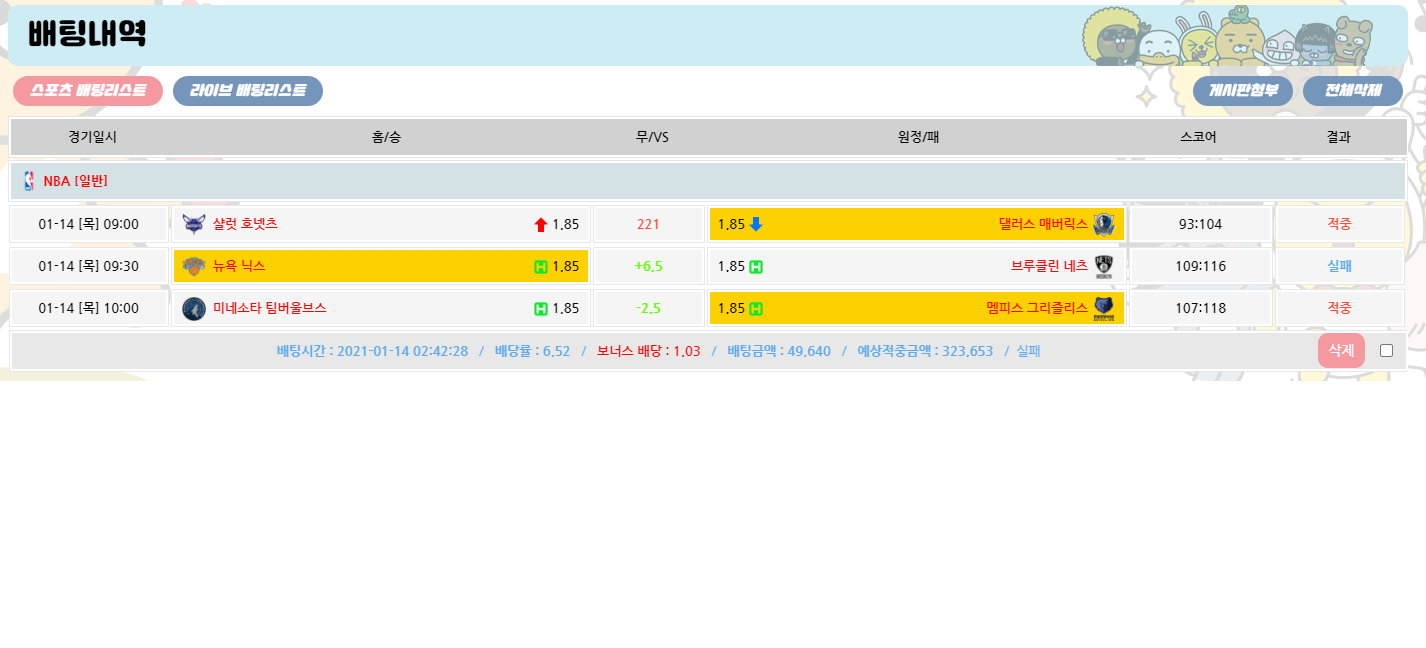Viewport: 1426px width, 648px height.
Task: Click the Charlotte Hornets team logo
Action: click(194, 224)
